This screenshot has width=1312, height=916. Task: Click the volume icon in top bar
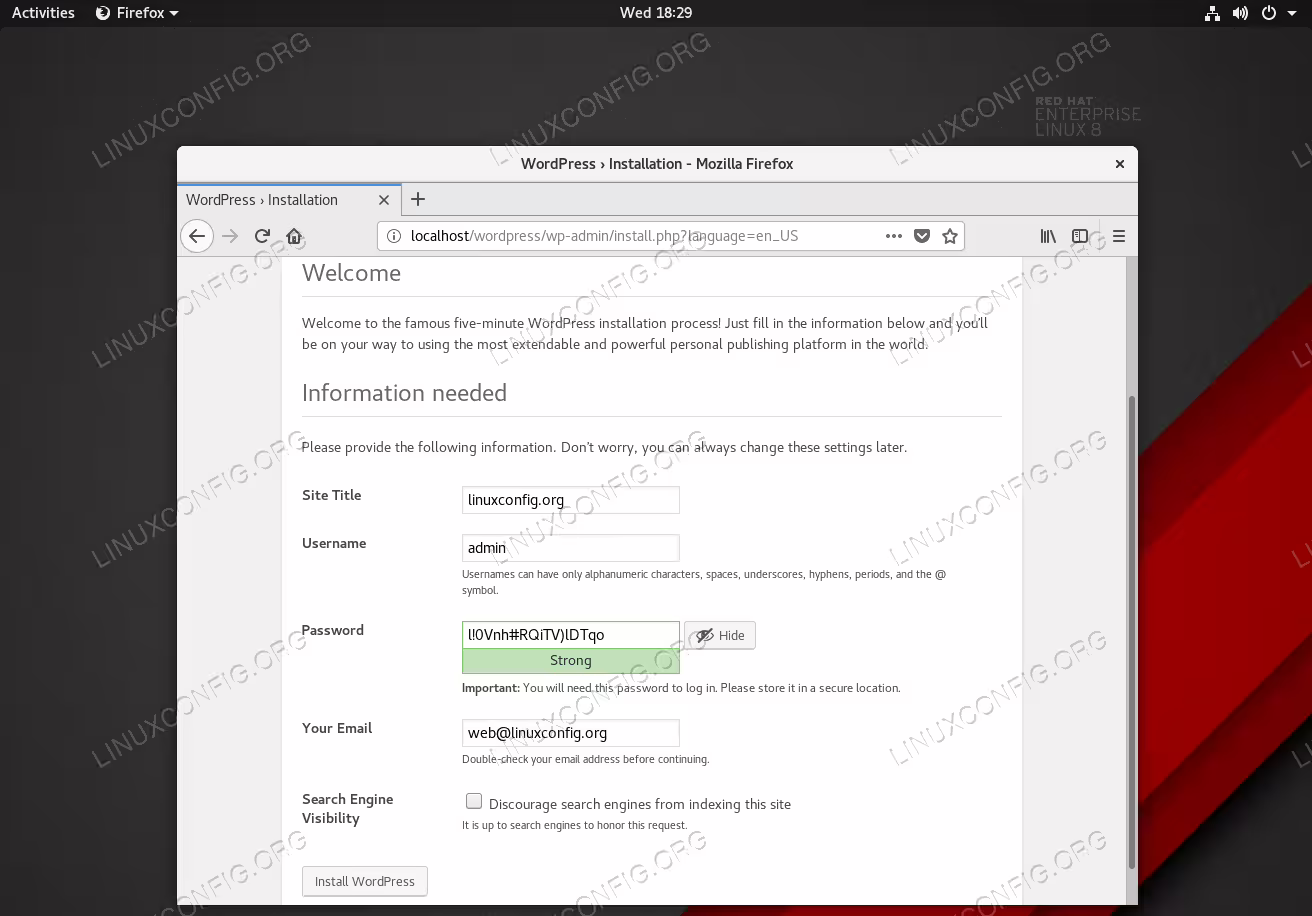(1240, 13)
